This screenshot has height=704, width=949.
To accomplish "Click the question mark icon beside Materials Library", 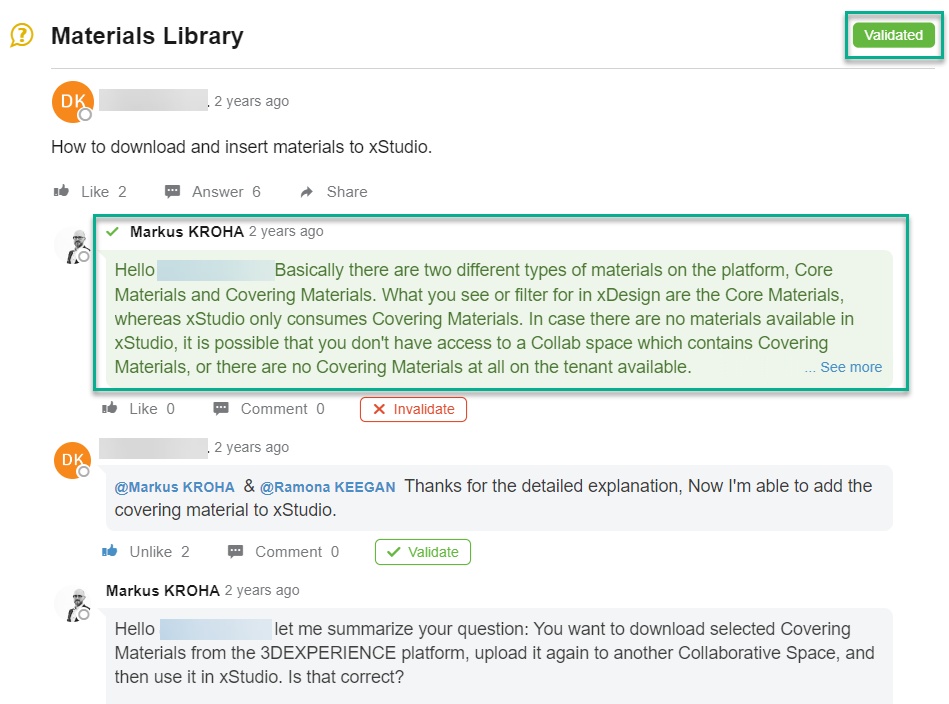I will point(21,36).
